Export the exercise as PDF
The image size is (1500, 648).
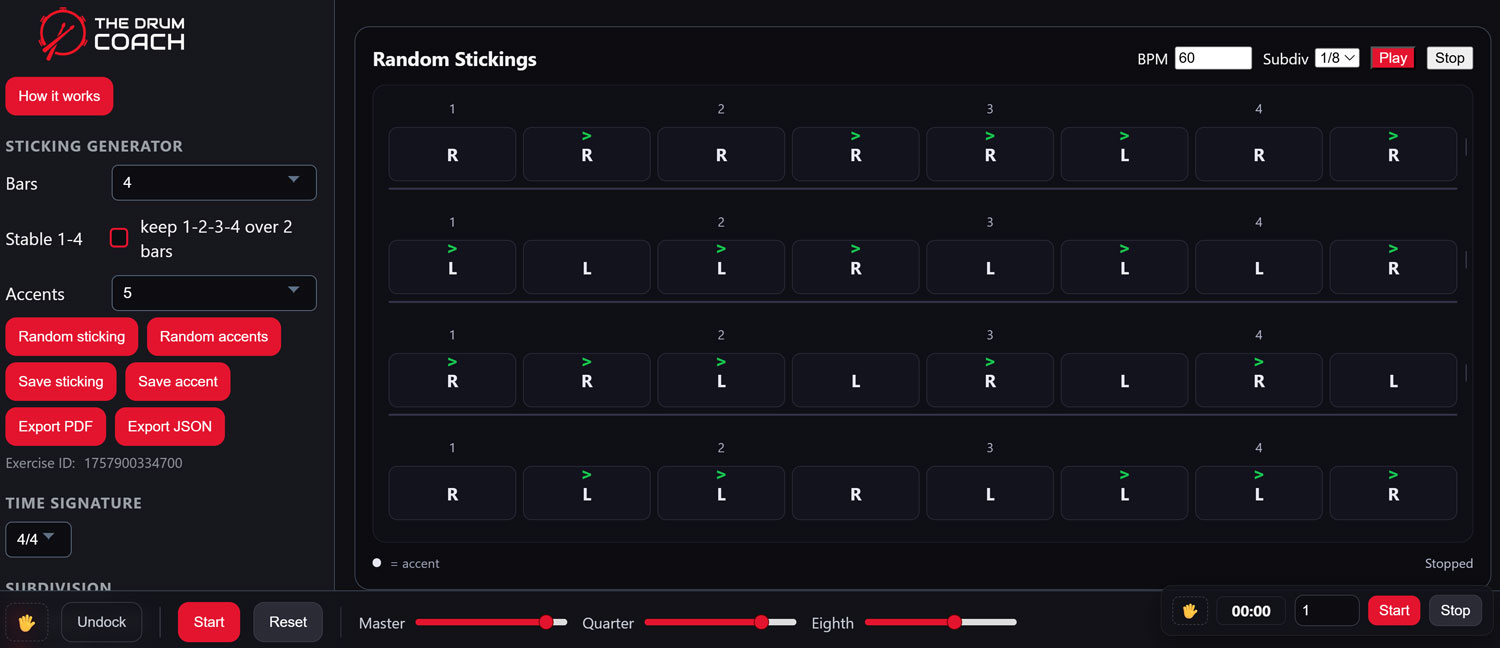pyautogui.click(x=55, y=426)
